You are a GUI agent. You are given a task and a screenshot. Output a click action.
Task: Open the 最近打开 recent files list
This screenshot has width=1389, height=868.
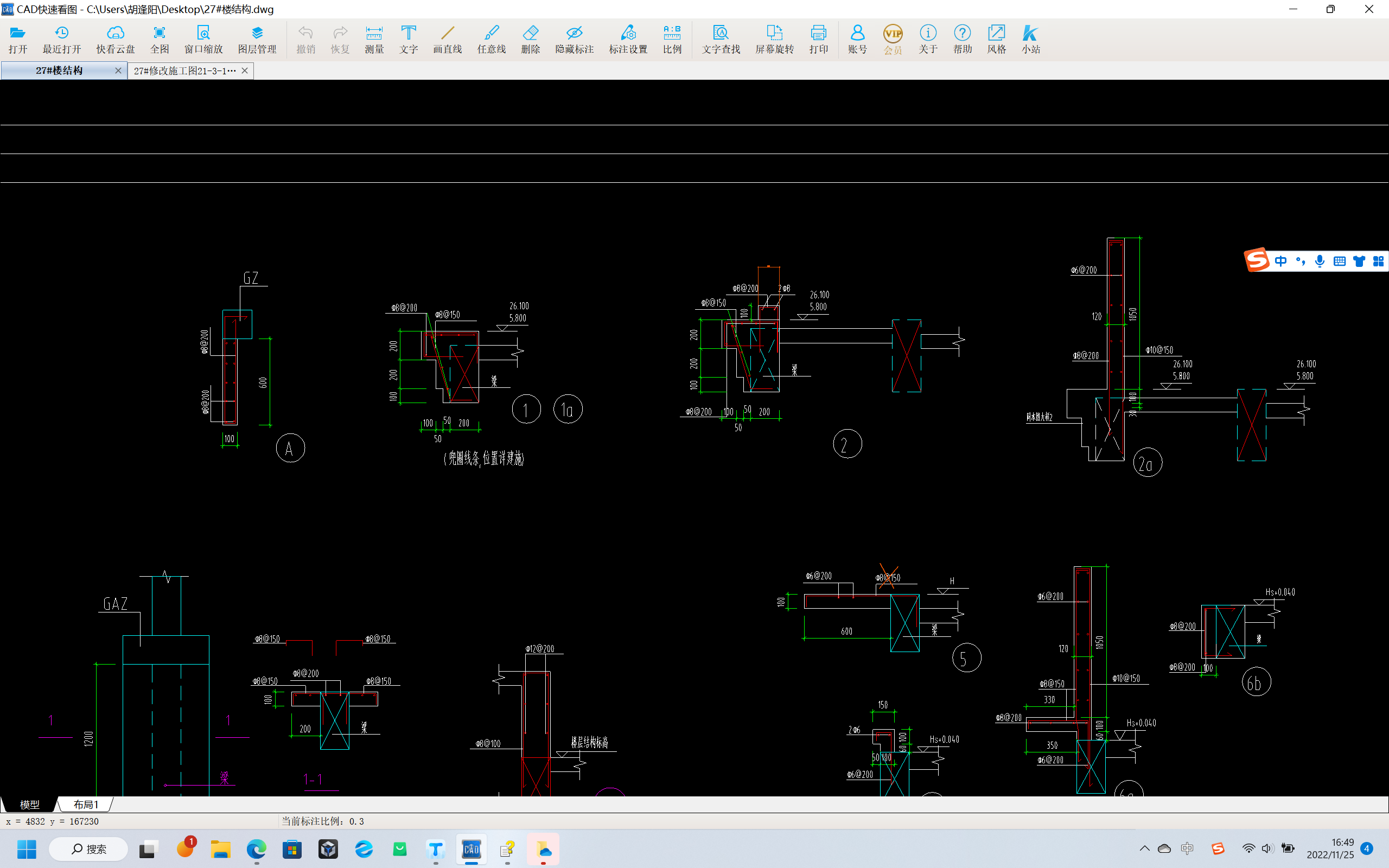pyautogui.click(x=61, y=39)
